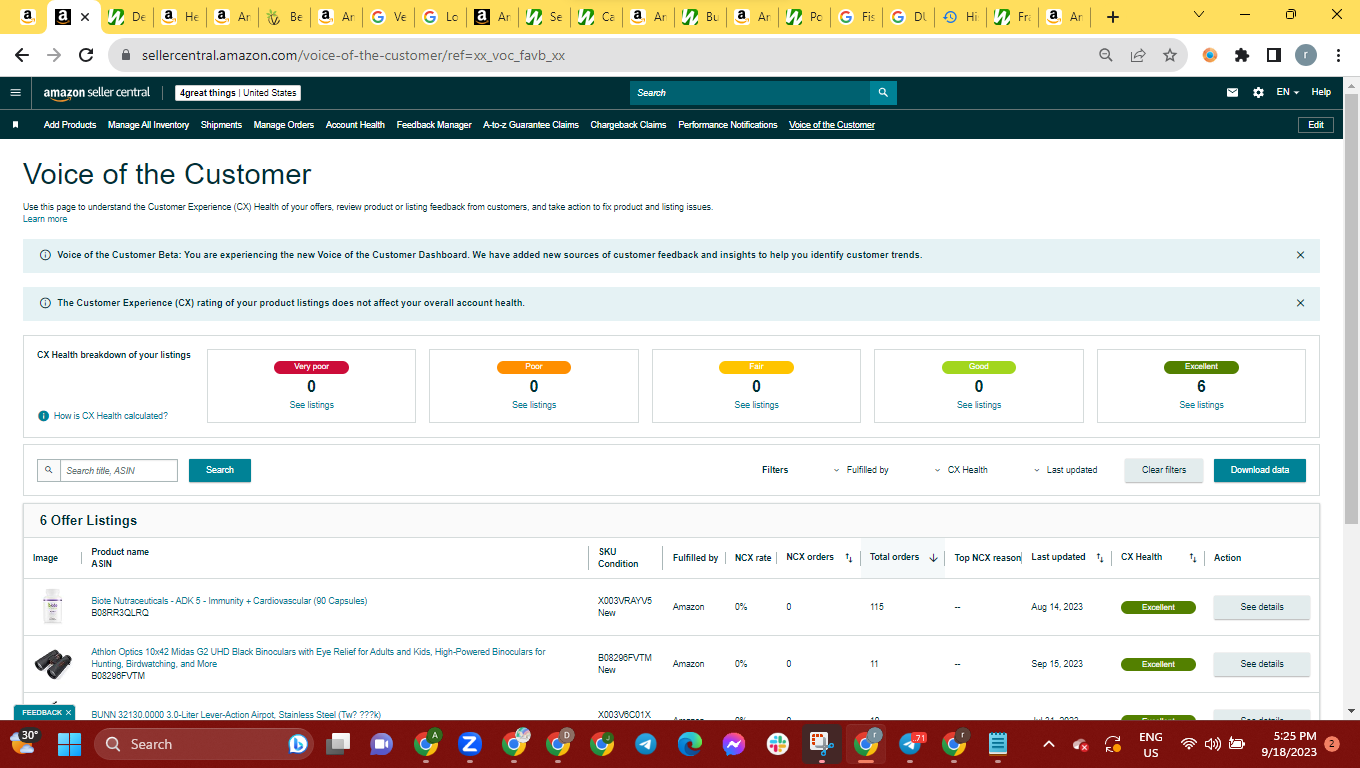Open the zoom magnifier in the address bar
The width and height of the screenshot is (1360, 768).
[1105, 56]
